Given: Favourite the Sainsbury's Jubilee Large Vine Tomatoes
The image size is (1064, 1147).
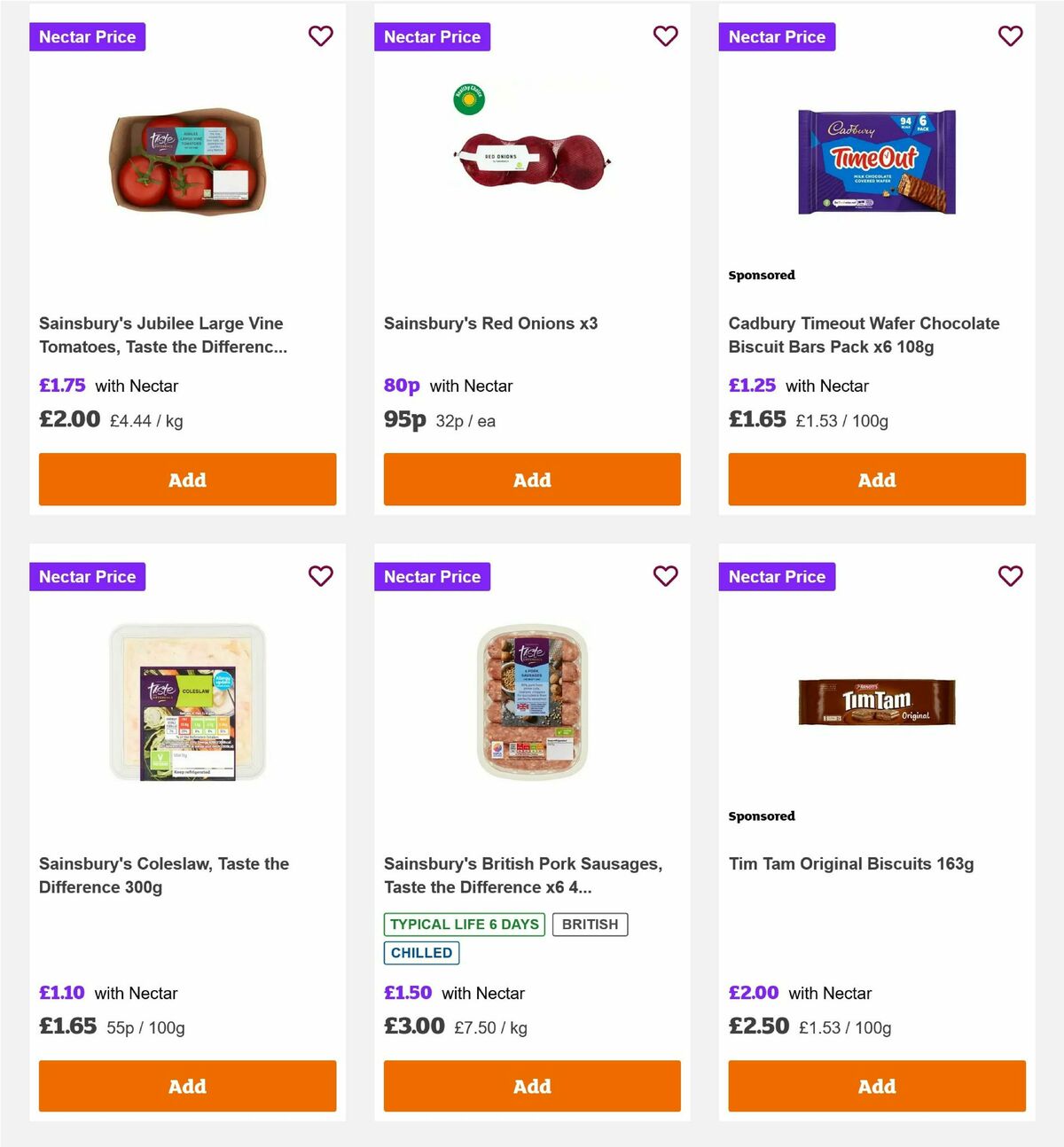Looking at the screenshot, I should pos(320,36).
